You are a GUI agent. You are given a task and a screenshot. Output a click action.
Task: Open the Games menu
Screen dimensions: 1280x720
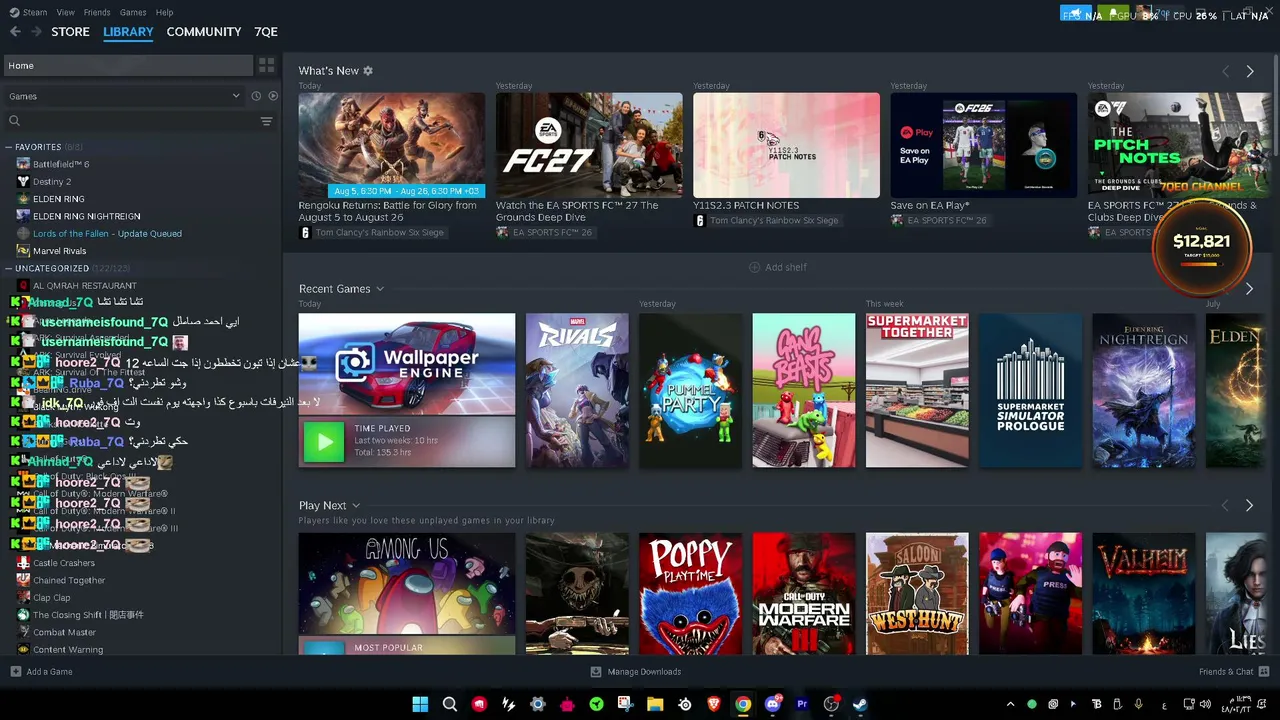[133, 12]
